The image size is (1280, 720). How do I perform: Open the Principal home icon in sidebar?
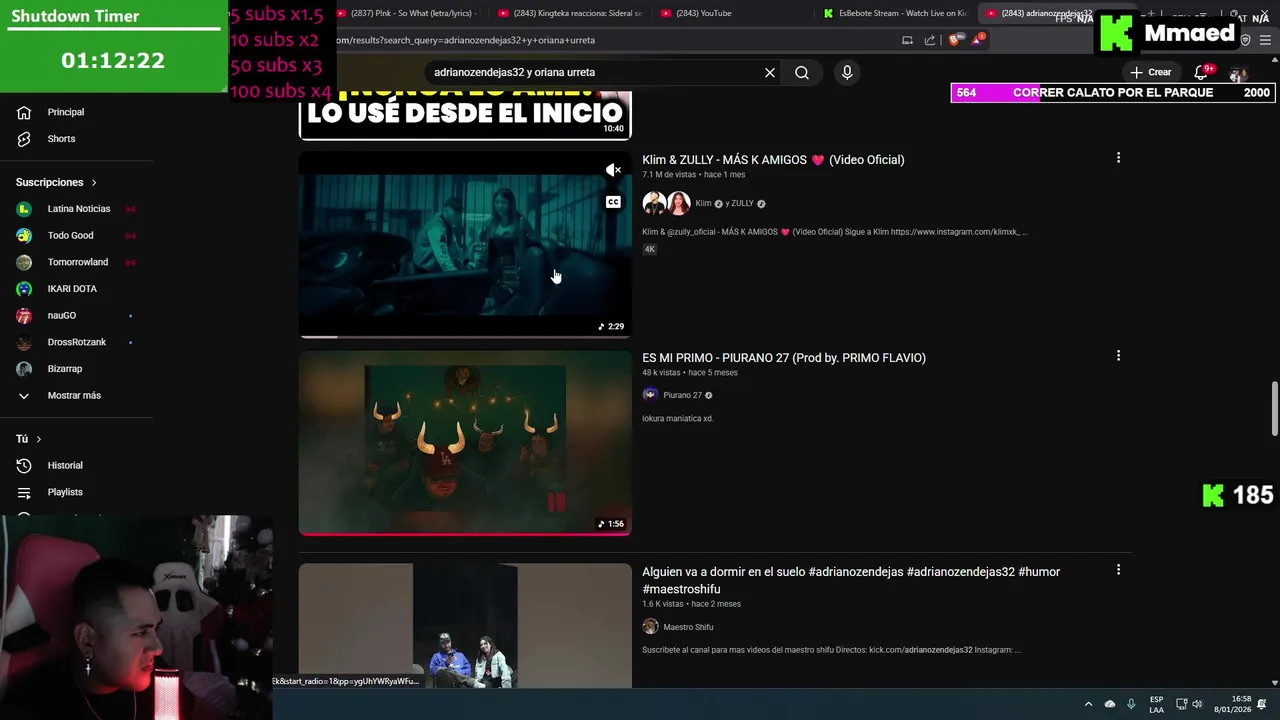pos(24,112)
